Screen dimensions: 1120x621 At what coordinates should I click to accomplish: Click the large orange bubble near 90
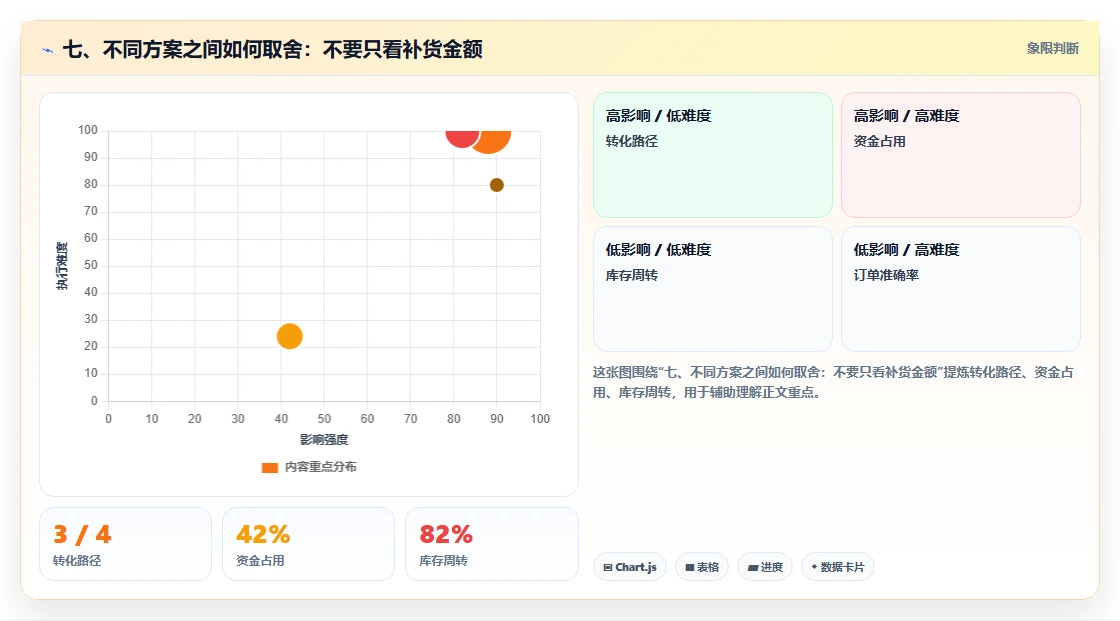coord(491,140)
